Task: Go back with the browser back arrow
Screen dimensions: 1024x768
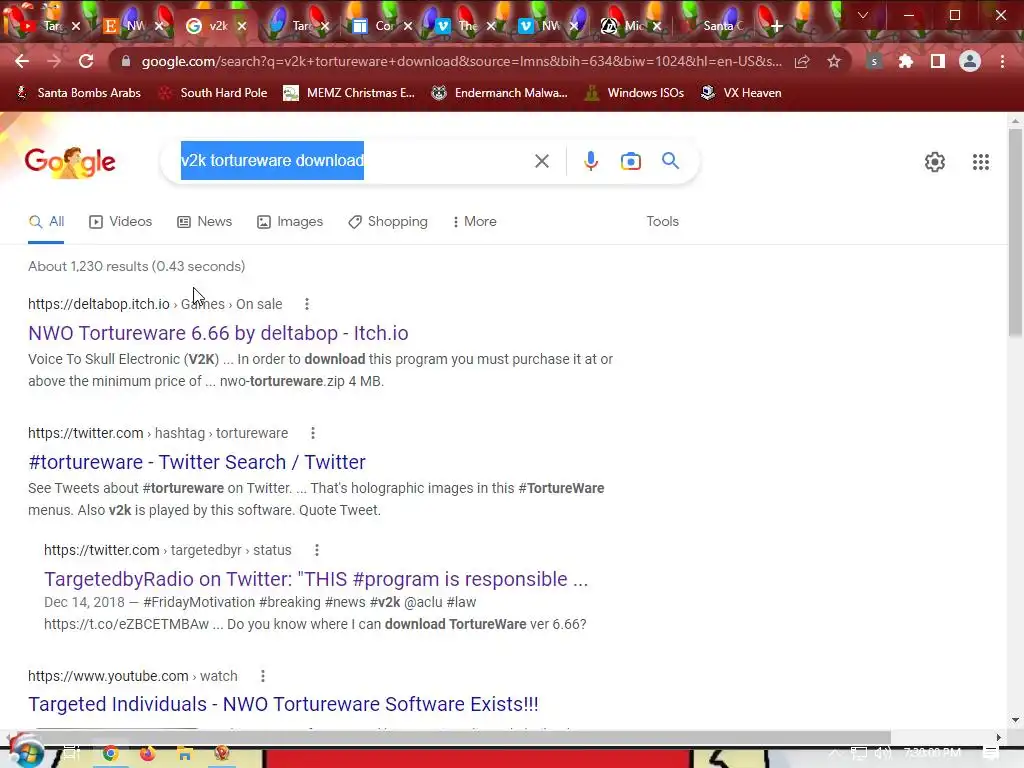Action: (x=22, y=61)
